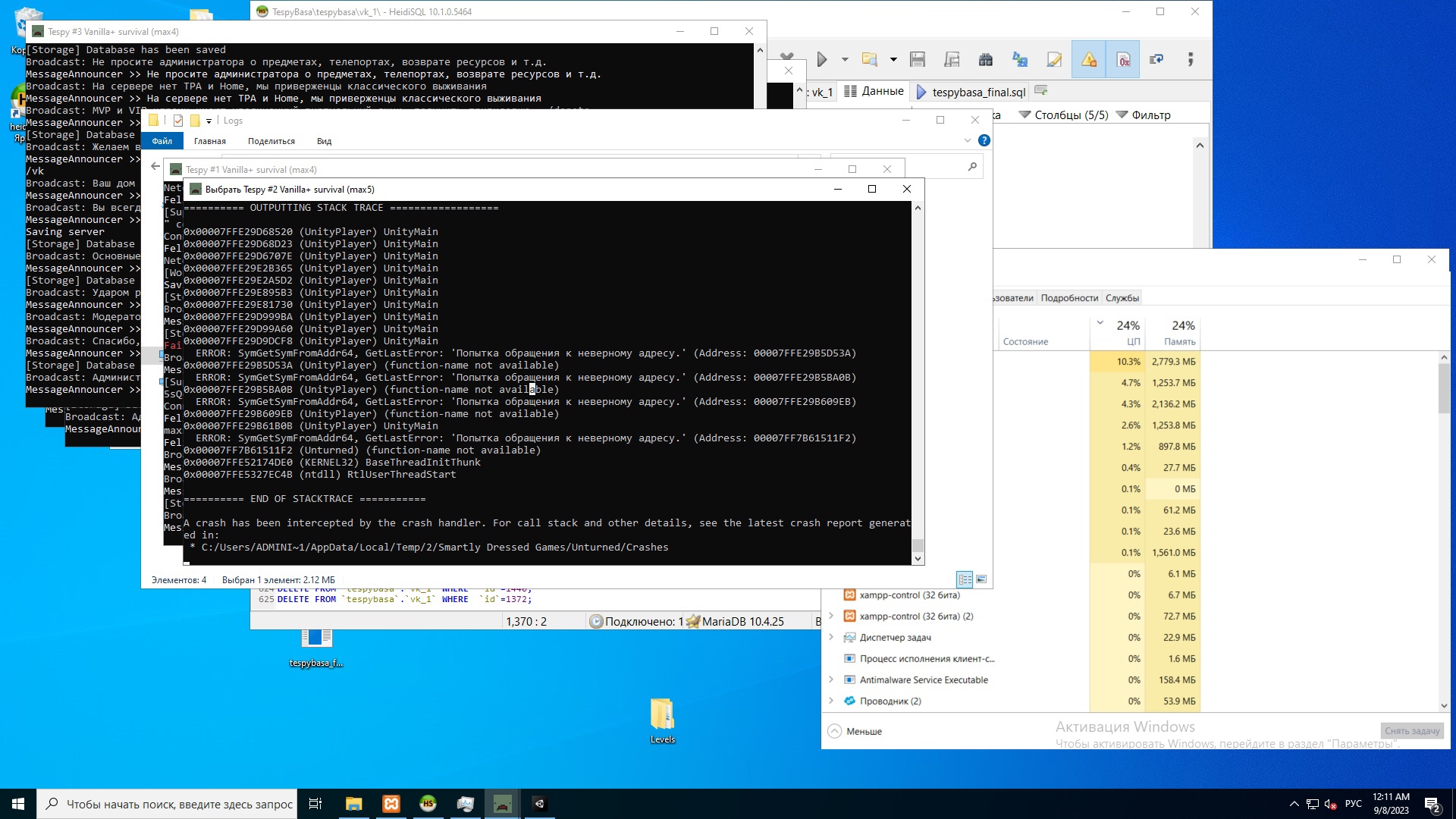Open a SQL file using the folder-search icon
Viewport: 1456px width, 819px height.
click(868, 59)
